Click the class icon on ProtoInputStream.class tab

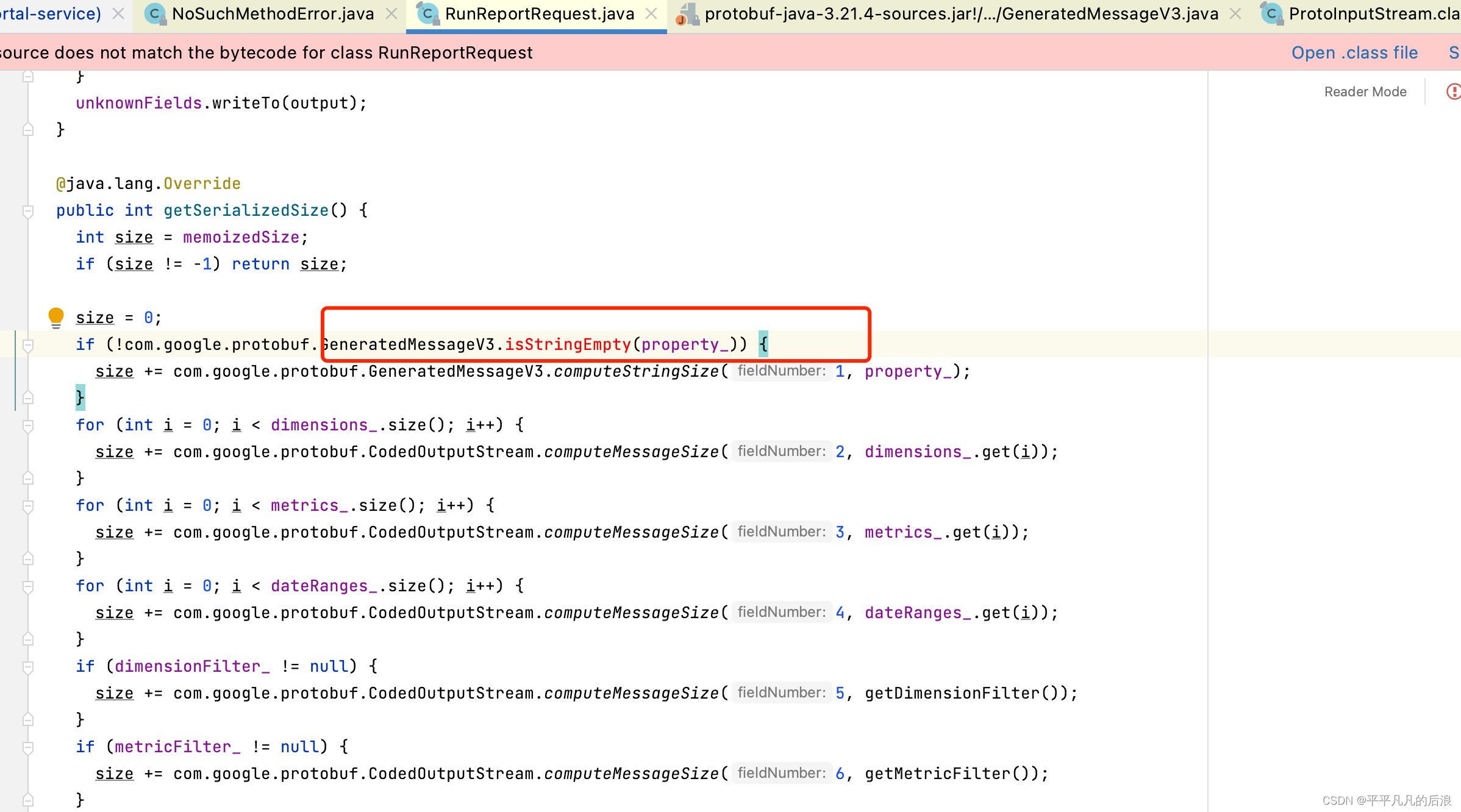click(1271, 13)
